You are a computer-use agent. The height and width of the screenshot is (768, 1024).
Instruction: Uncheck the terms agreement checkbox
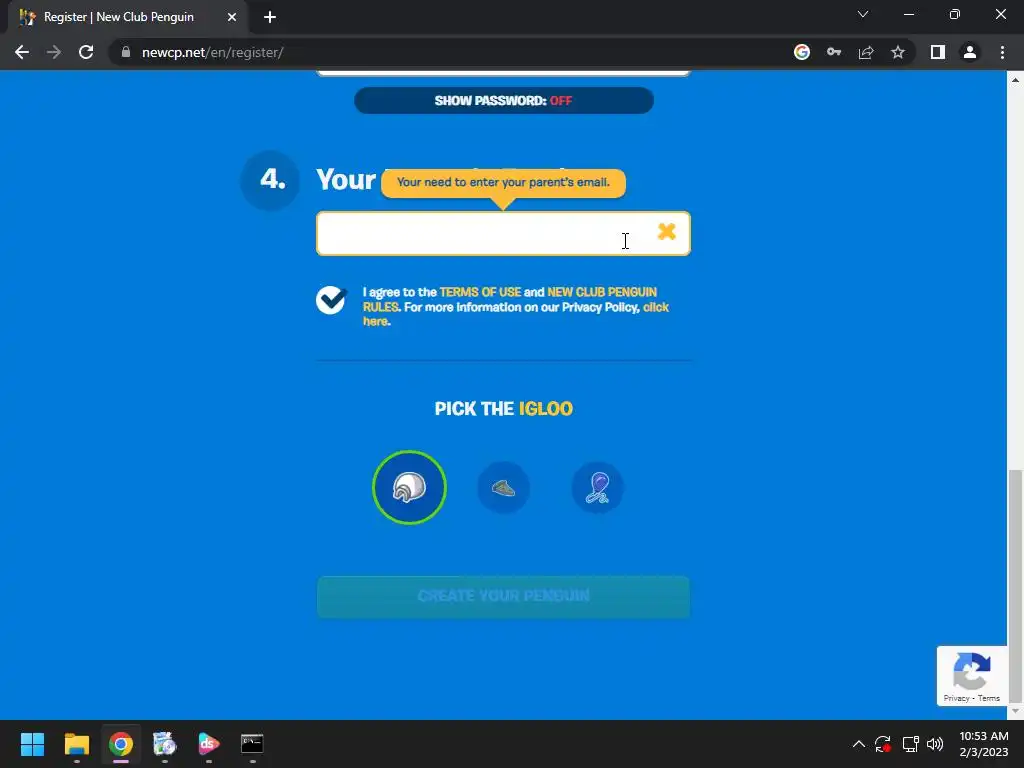coord(331,300)
